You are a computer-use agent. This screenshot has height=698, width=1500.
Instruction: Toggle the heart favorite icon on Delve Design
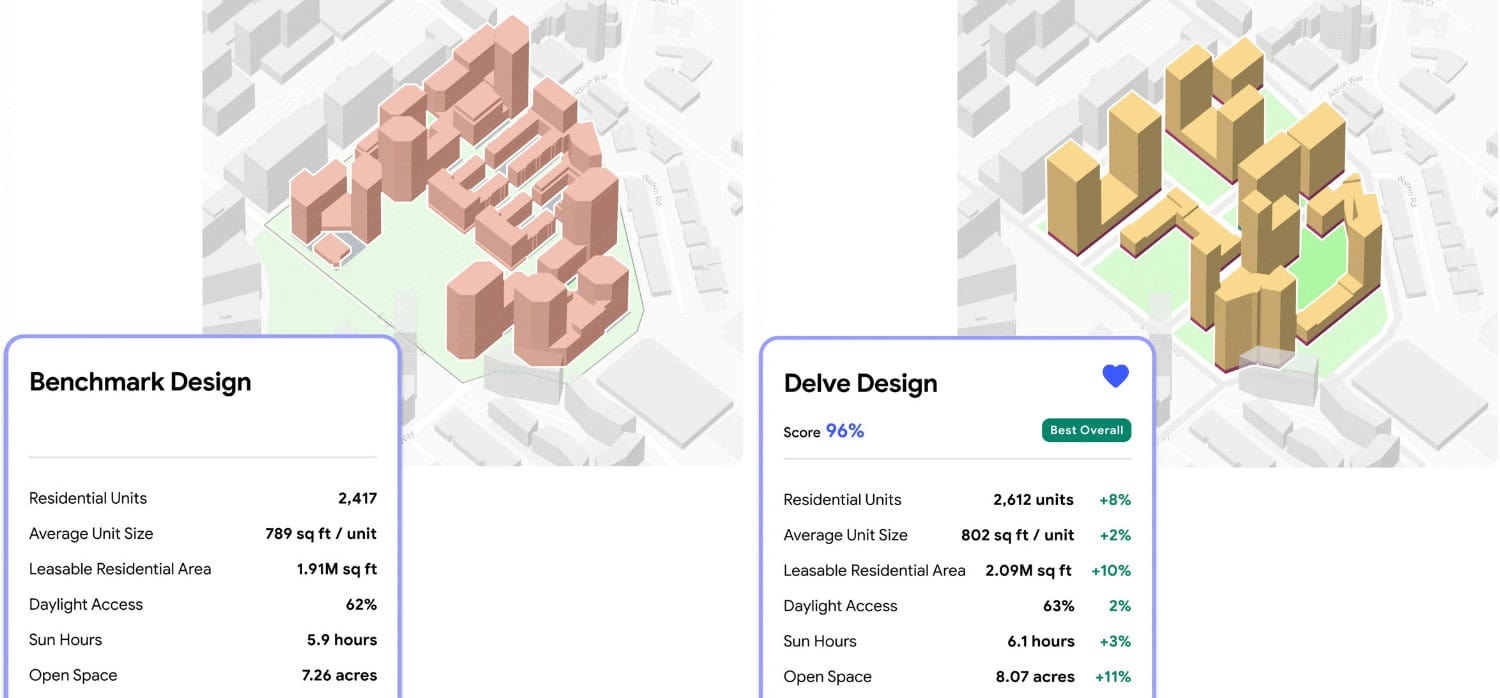1115,375
